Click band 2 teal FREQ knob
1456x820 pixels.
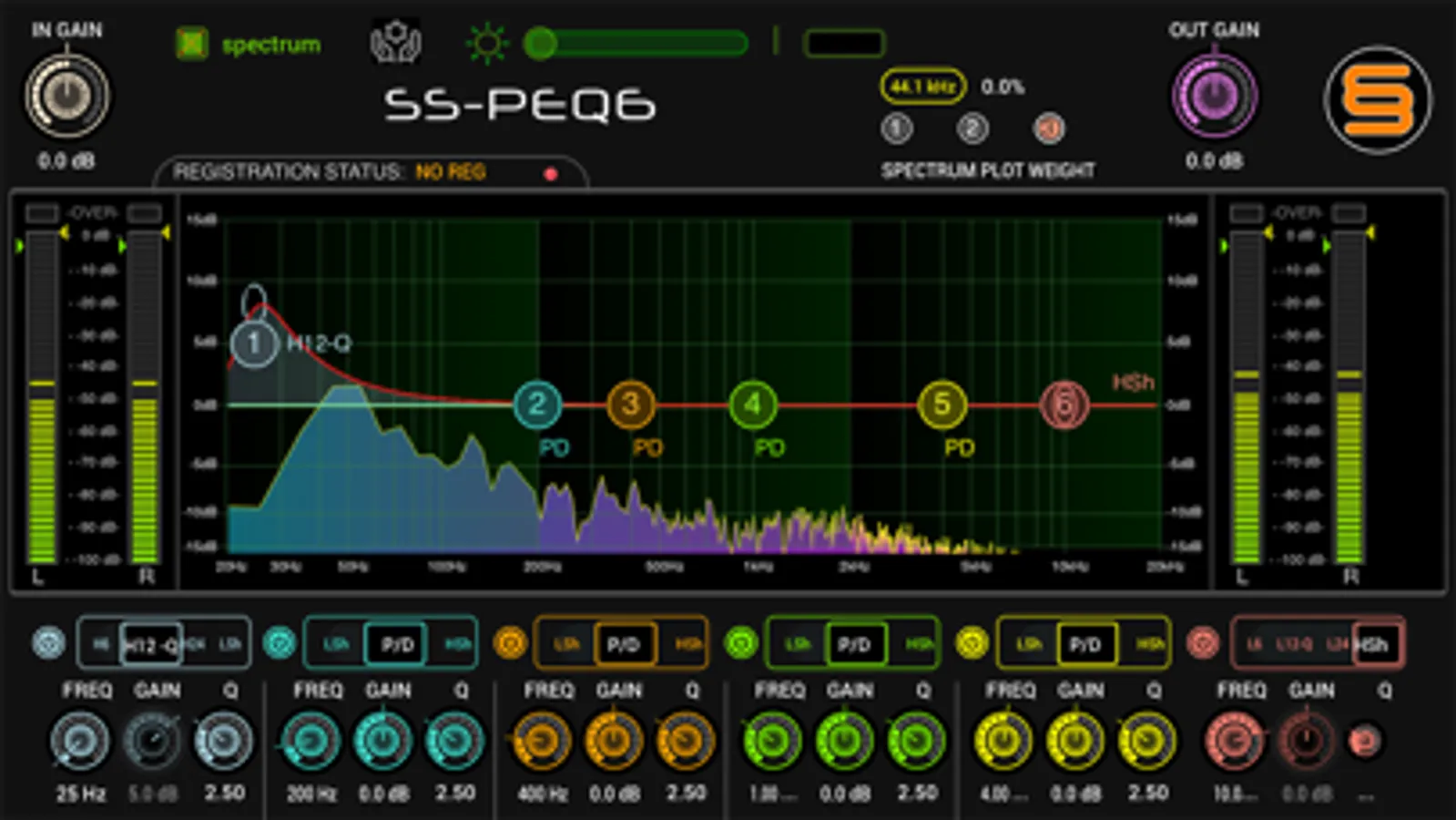coord(311,741)
